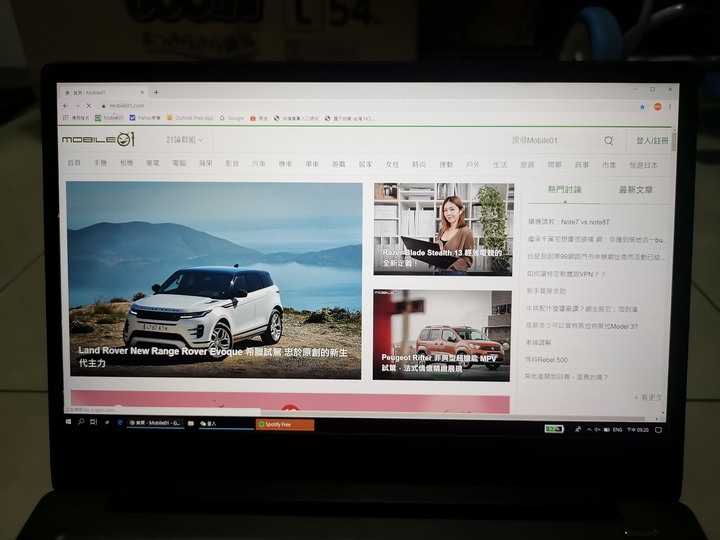This screenshot has height=540, width=720.
Task: Open the Apps bookmarks shortcut
Action: [x=76, y=118]
